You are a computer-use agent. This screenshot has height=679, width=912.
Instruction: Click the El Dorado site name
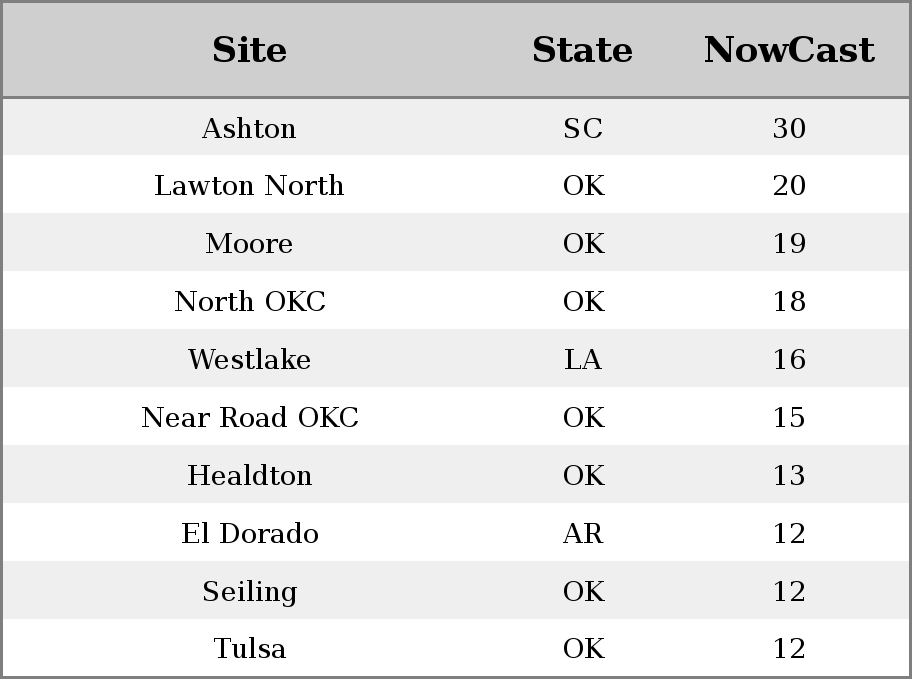(250, 533)
